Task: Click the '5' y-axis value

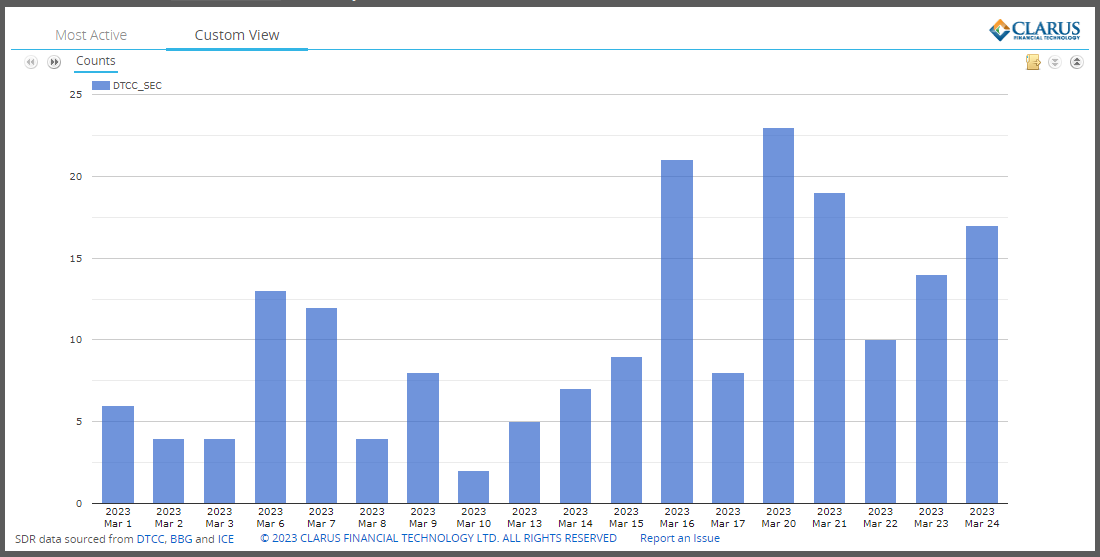Action: (x=79, y=422)
